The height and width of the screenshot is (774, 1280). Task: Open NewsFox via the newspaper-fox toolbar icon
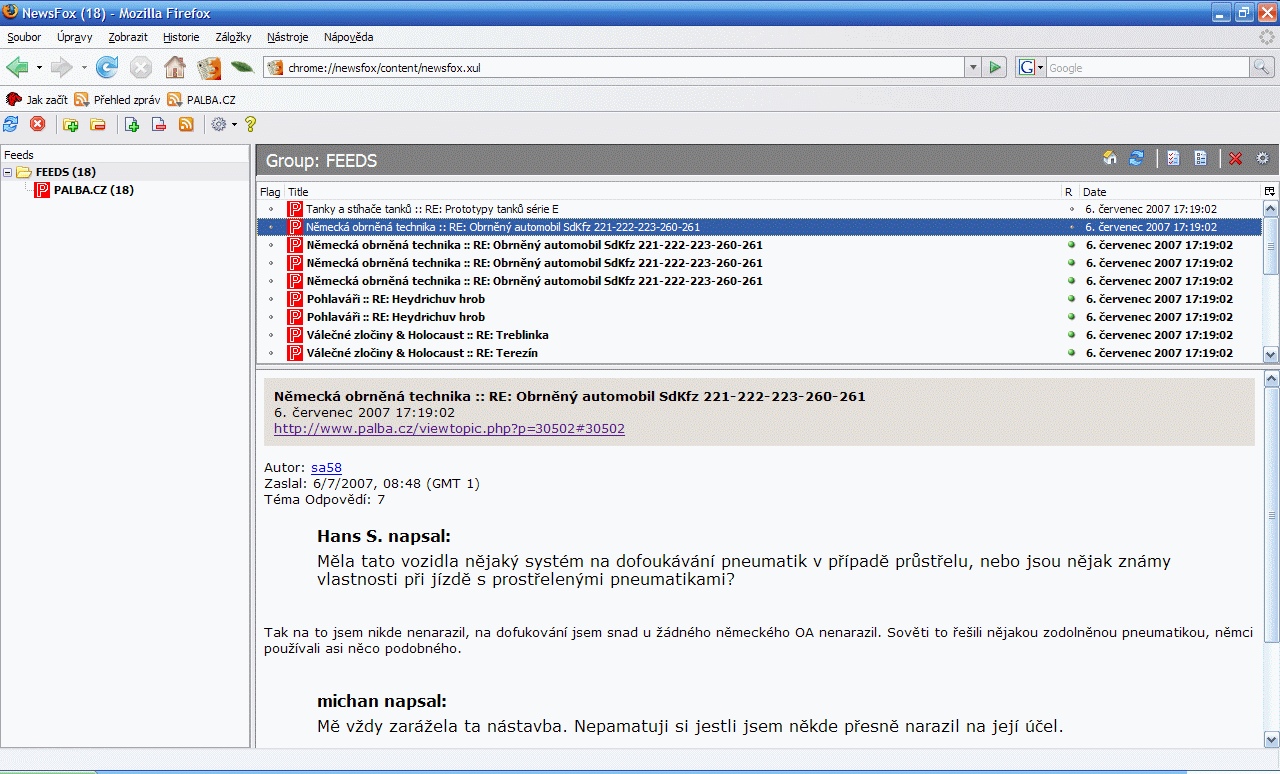209,67
